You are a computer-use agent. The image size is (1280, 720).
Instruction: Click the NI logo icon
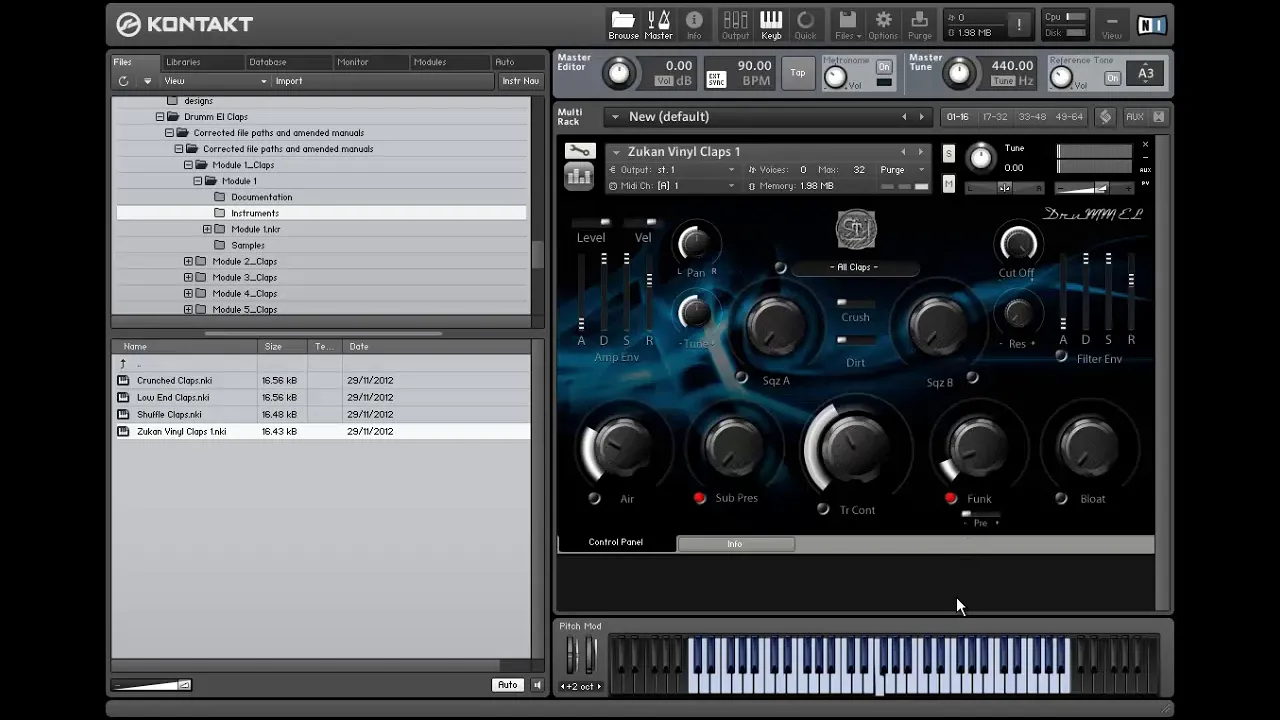(1150, 24)
